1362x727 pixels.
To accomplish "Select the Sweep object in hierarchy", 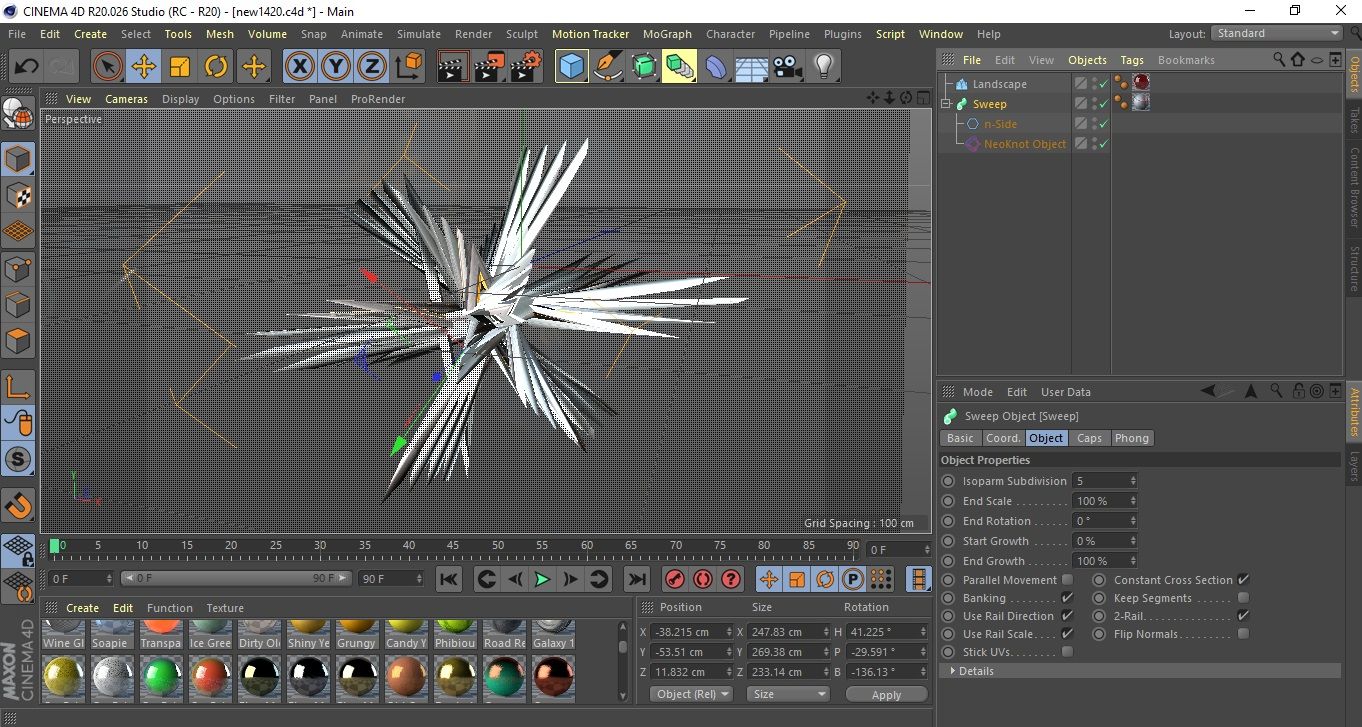I will tap(989, 104).
